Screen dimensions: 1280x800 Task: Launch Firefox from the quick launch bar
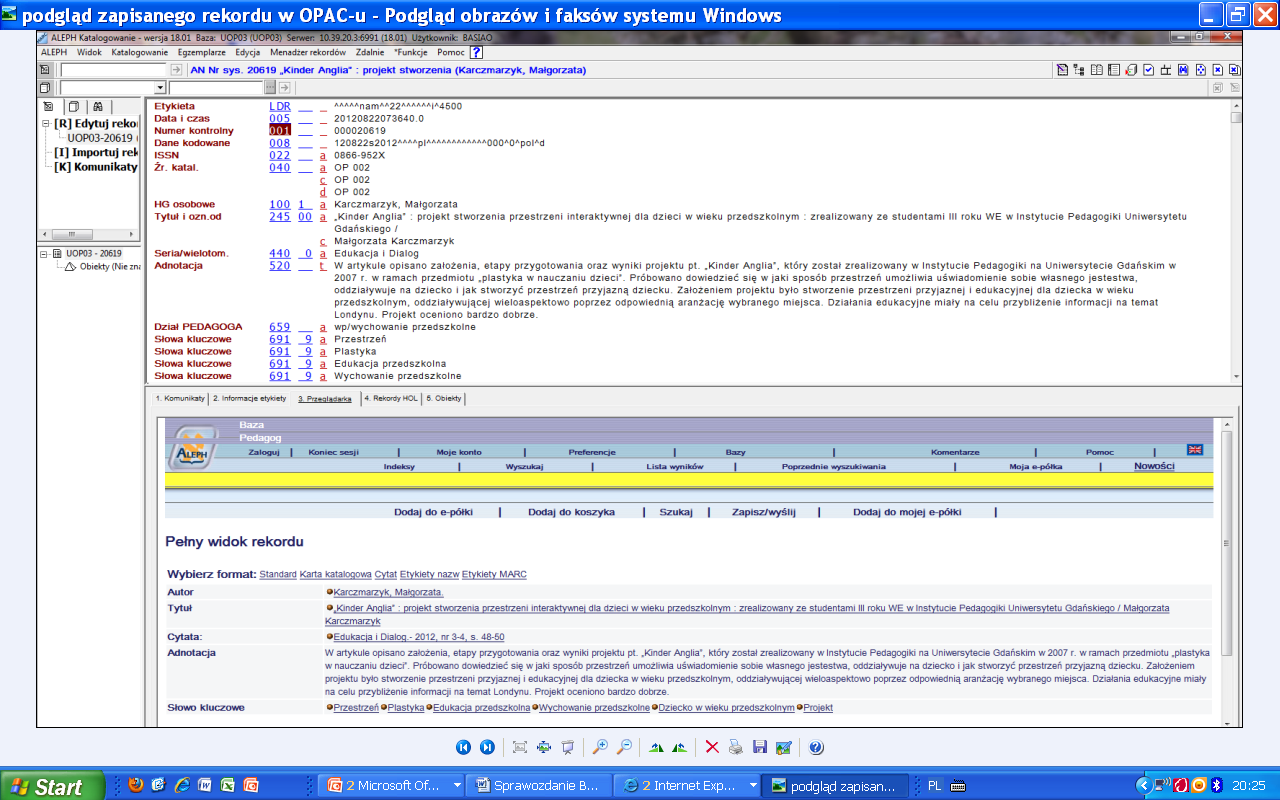pyautogui.click(x=137, y=785)
